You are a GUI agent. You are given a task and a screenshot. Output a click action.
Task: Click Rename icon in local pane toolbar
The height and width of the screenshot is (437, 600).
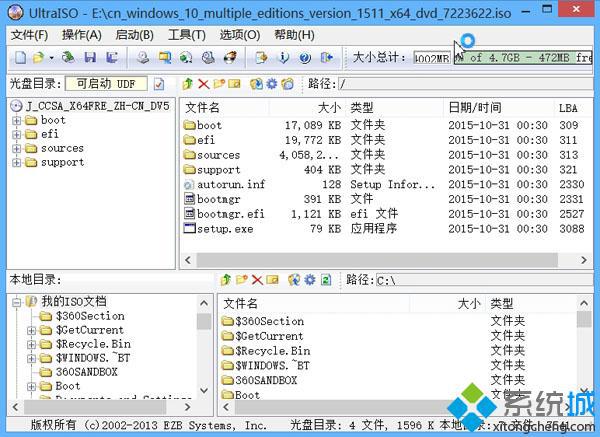click(272, 280)
